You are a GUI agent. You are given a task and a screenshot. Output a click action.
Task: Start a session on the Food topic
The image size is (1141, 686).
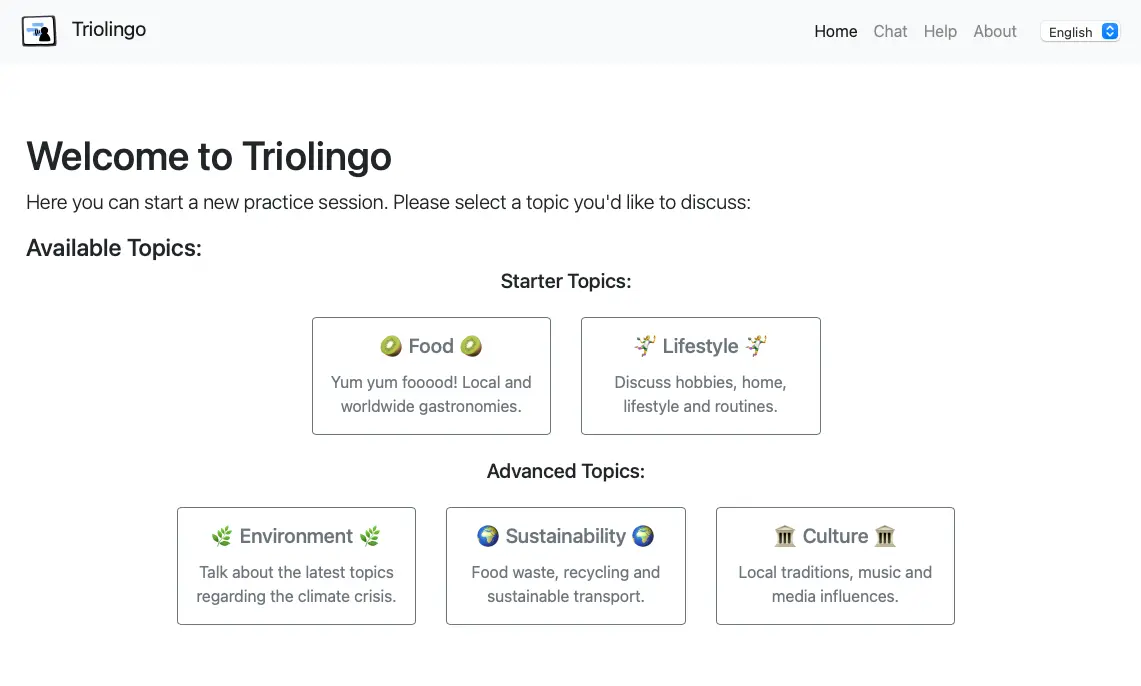click(431, 376)
